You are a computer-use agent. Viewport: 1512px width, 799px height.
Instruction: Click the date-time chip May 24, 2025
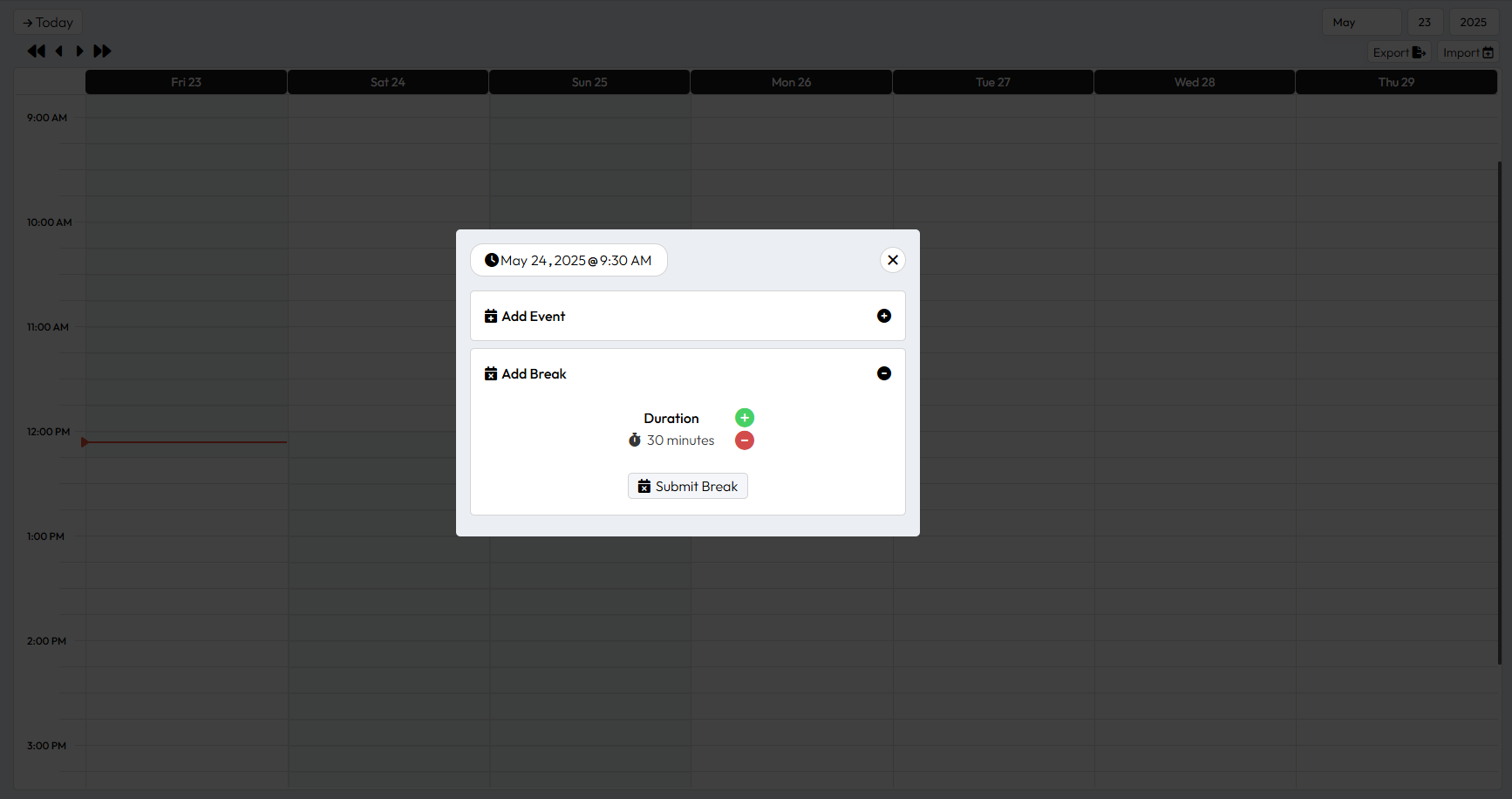(569, 260)
